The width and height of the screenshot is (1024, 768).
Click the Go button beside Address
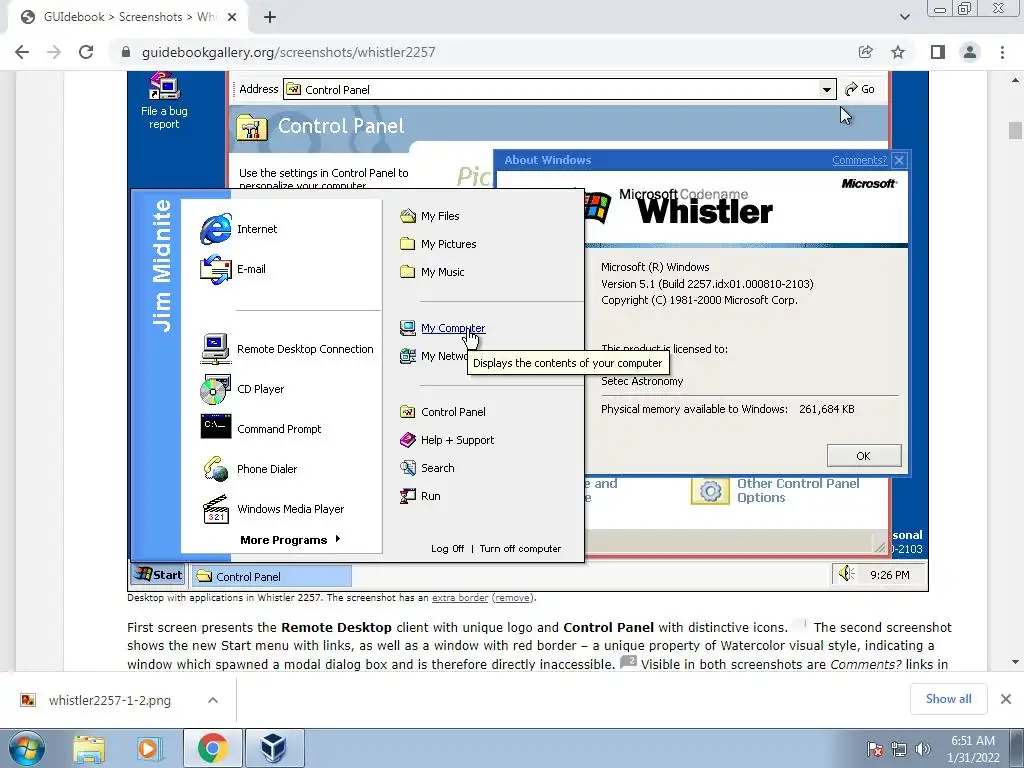[x=860, y=89]
